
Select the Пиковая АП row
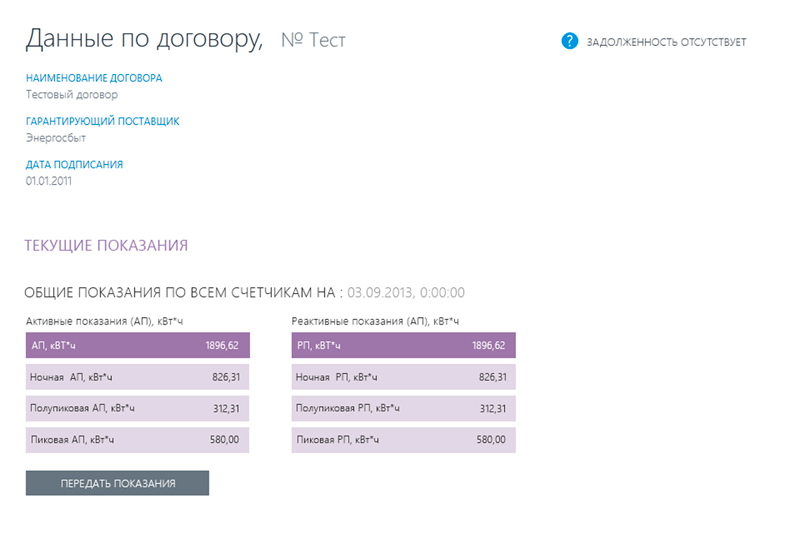point(138,440)
